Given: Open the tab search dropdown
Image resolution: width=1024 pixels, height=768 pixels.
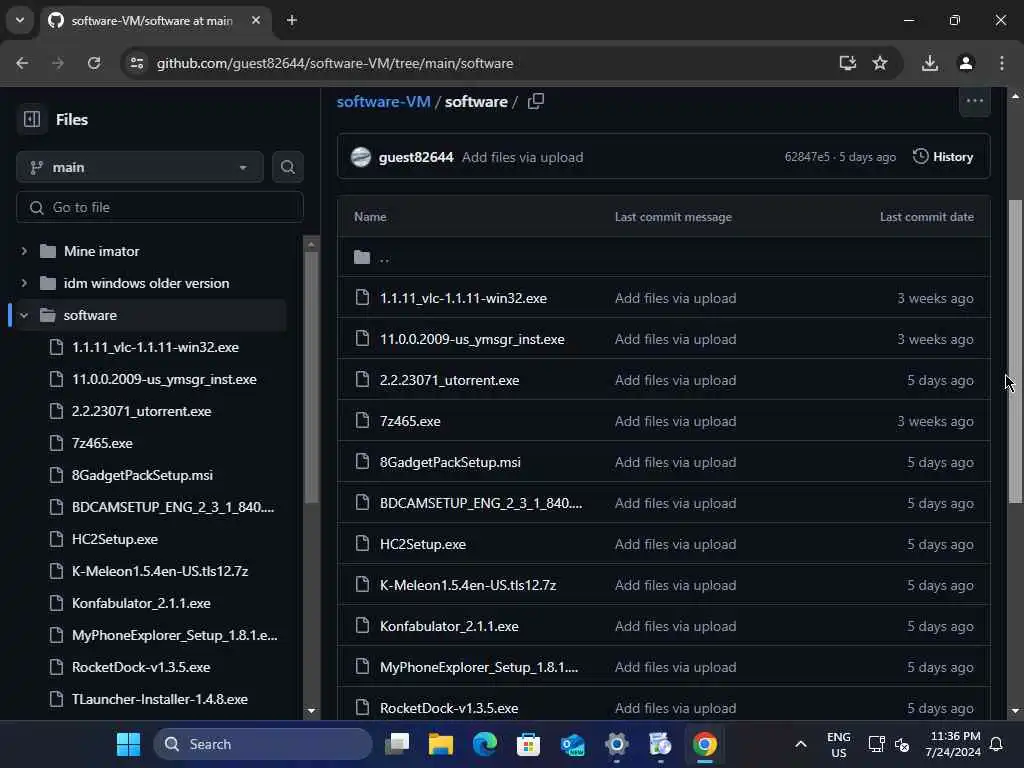Looking at the screenshot, I should tap(20, 20).
